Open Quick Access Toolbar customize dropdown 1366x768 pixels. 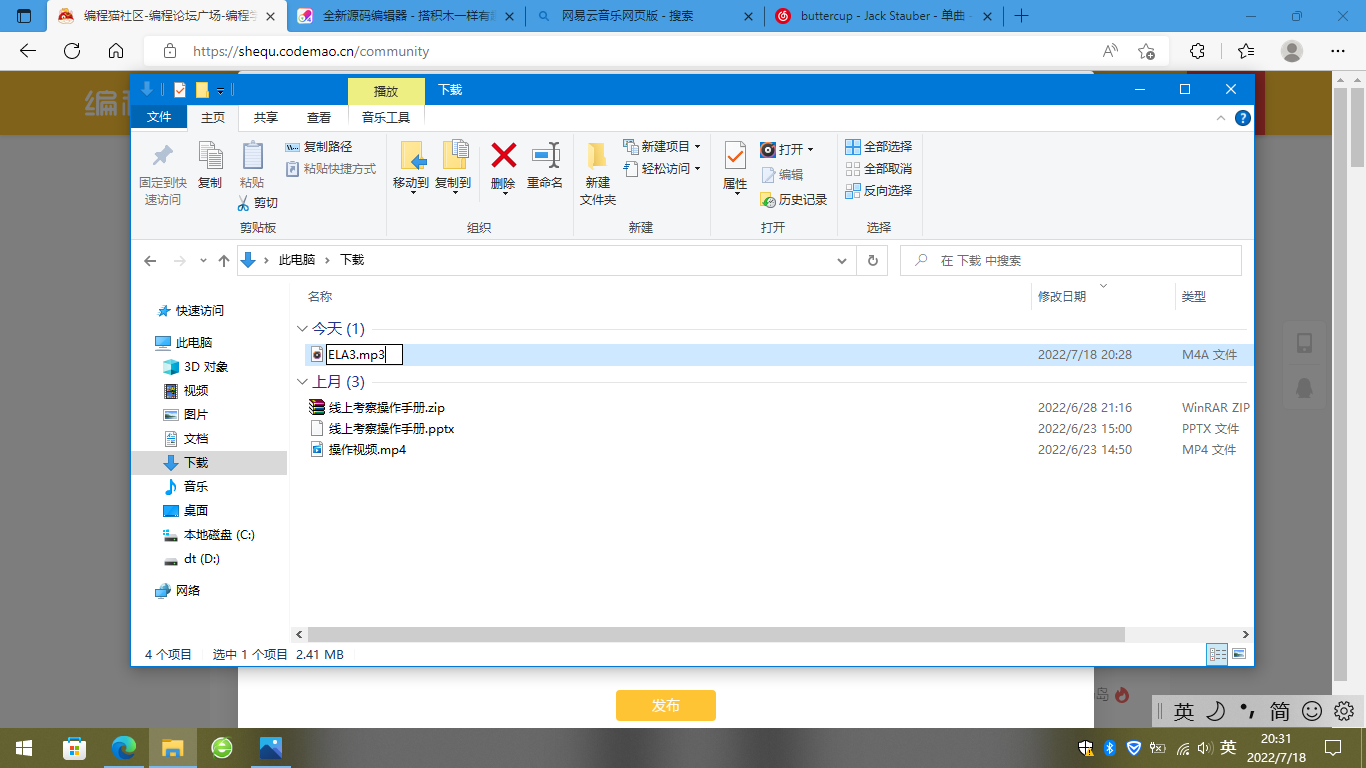pyautogui.click(x=220, y=91)
